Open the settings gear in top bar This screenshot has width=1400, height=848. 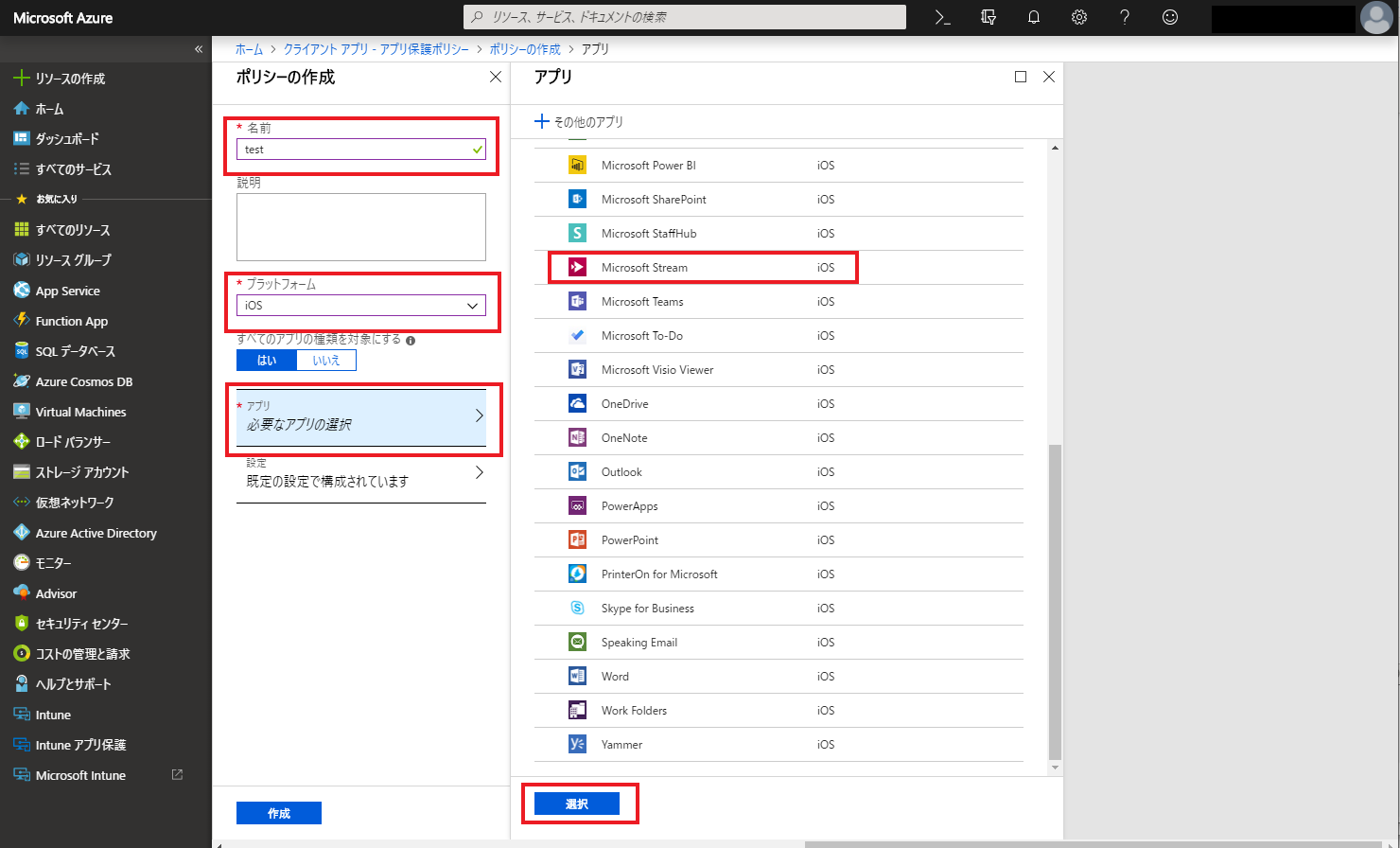coord(1079,17)
